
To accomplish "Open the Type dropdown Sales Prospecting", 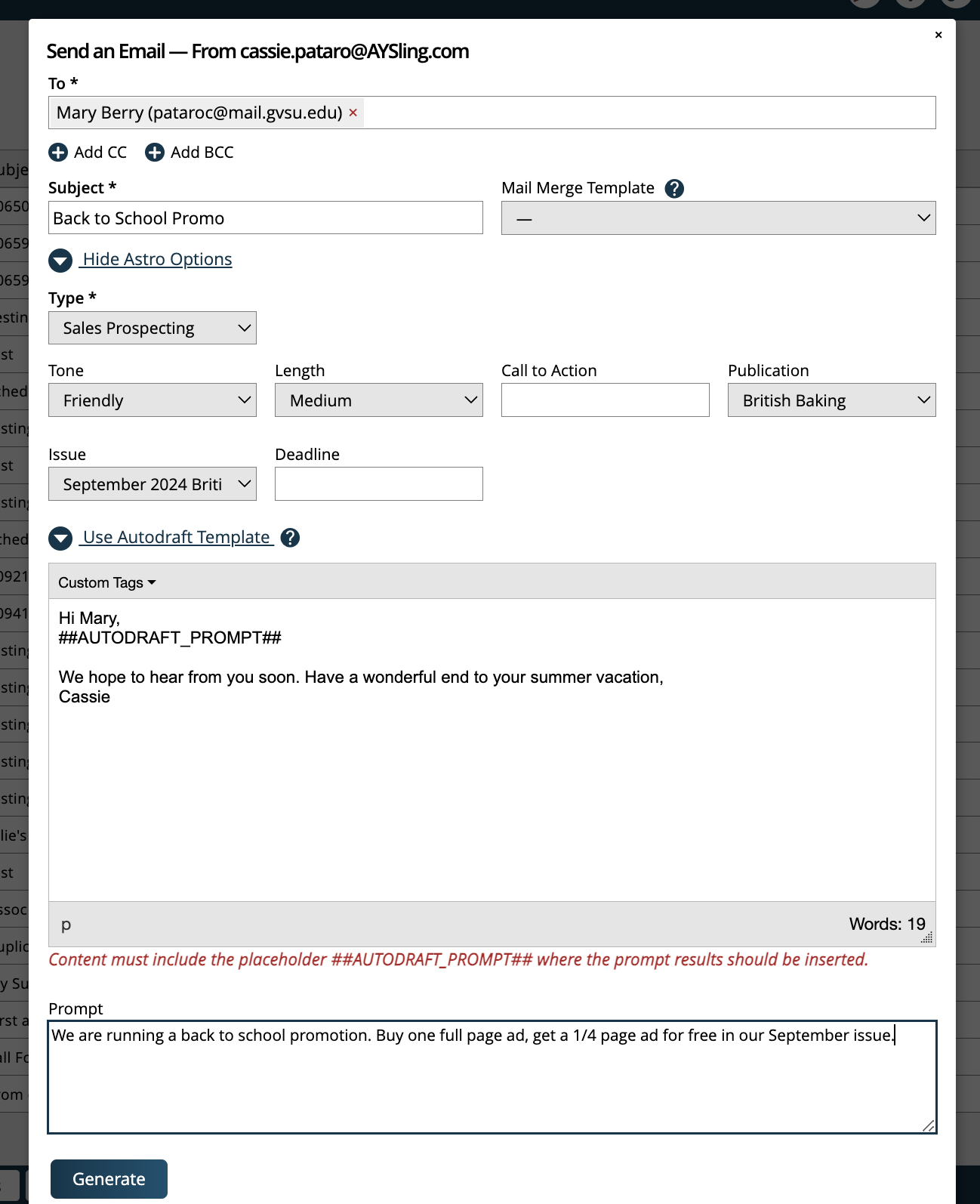I will pyautogui.click(x=153, y=328).
